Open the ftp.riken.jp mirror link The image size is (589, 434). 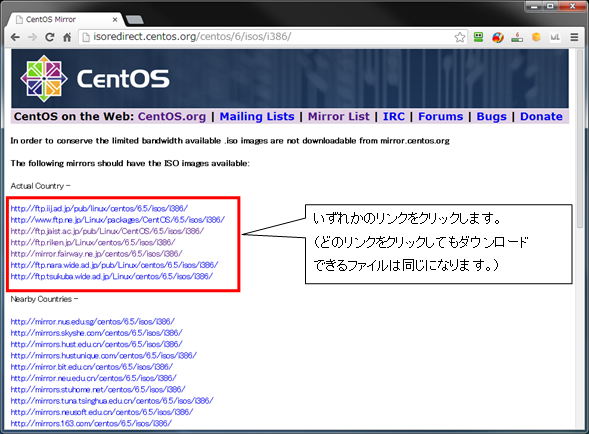click(x=93, y=242)
